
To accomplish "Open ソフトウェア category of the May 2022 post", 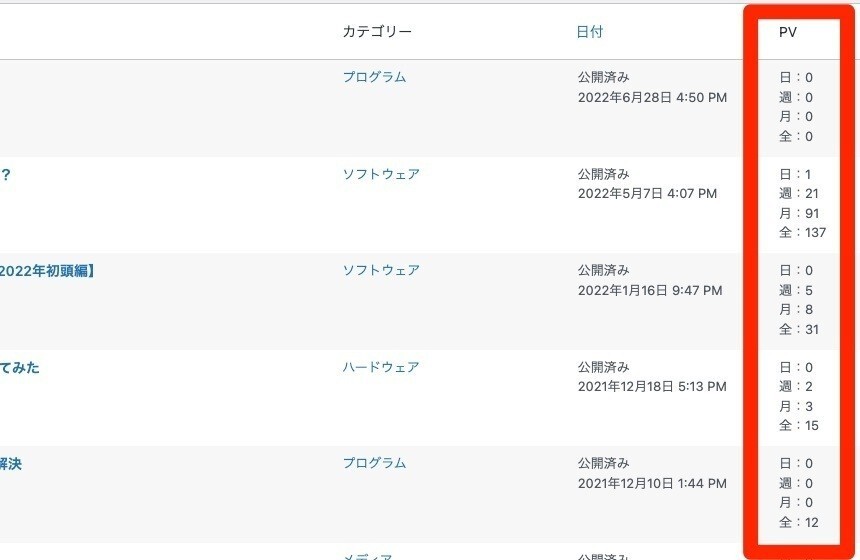I will (x=381, y=174).
